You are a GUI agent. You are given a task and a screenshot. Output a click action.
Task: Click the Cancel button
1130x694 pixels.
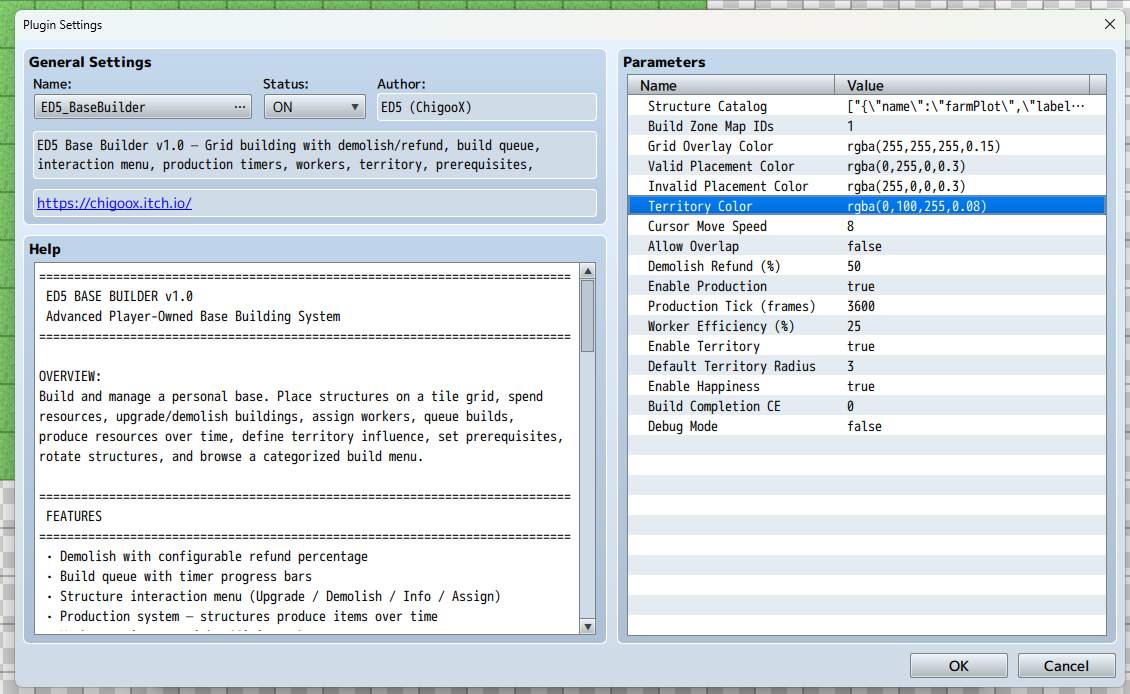point(1066,666)
